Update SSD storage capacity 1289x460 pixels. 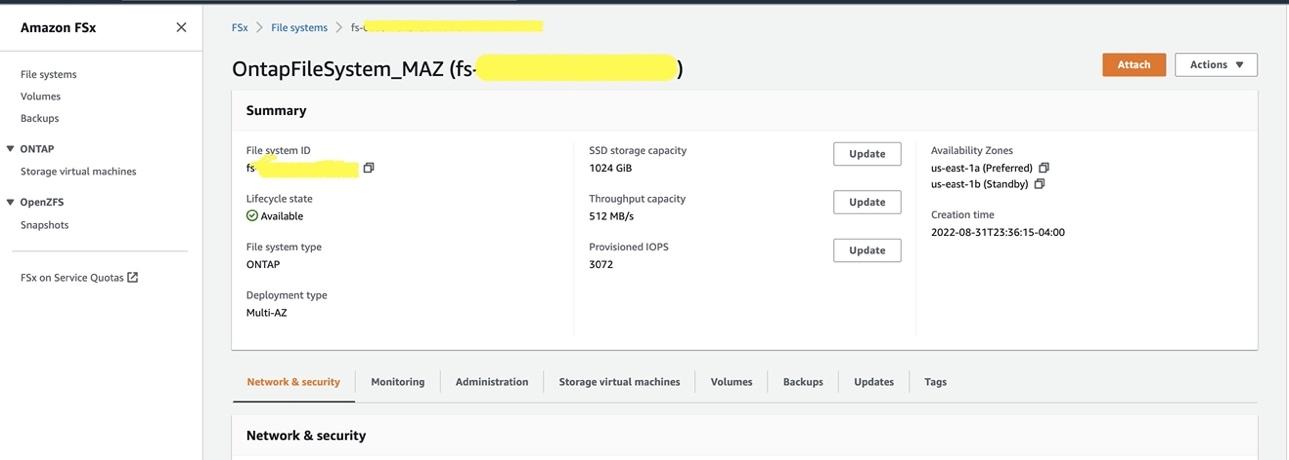[x=867, y=154]
